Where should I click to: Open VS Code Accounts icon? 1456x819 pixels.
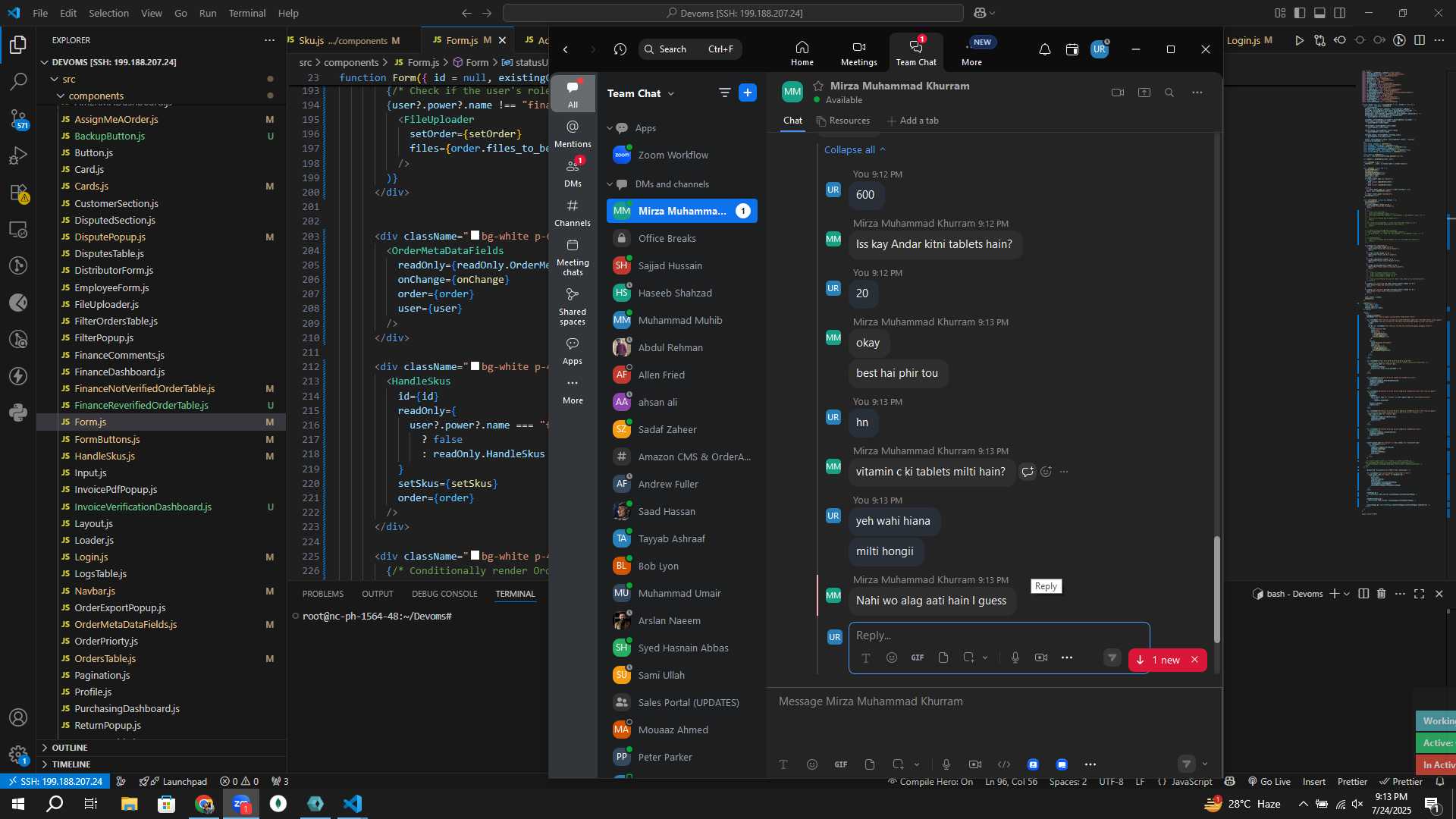(18, 717)
